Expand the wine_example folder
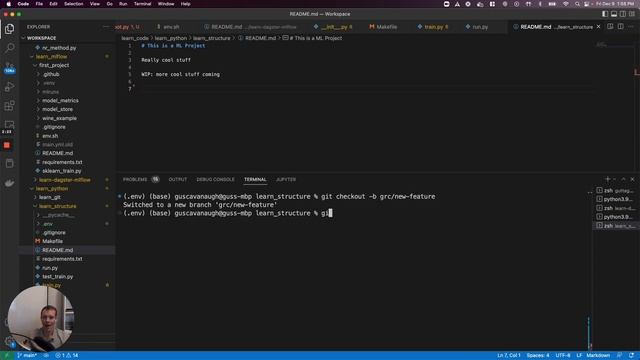640x360 pixels. [x=59, y=118]
